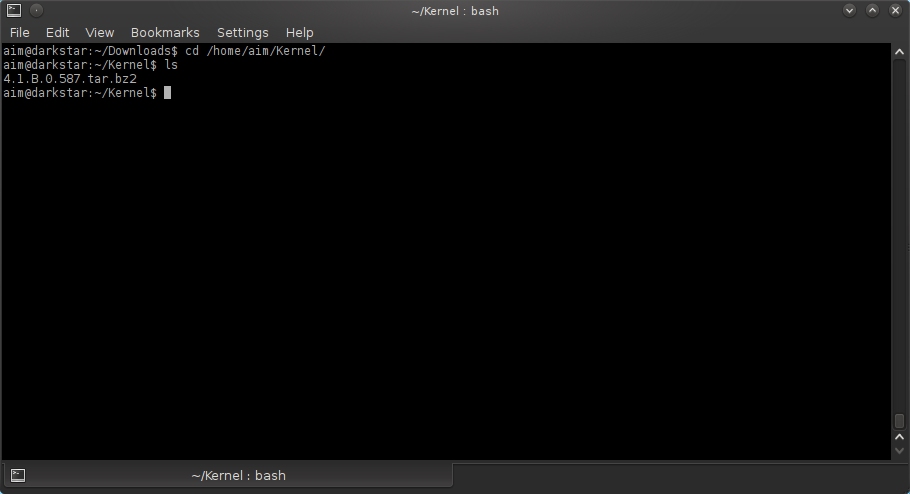Open the File menu
This screenshot has width=910, height=494.
point(19,32)
